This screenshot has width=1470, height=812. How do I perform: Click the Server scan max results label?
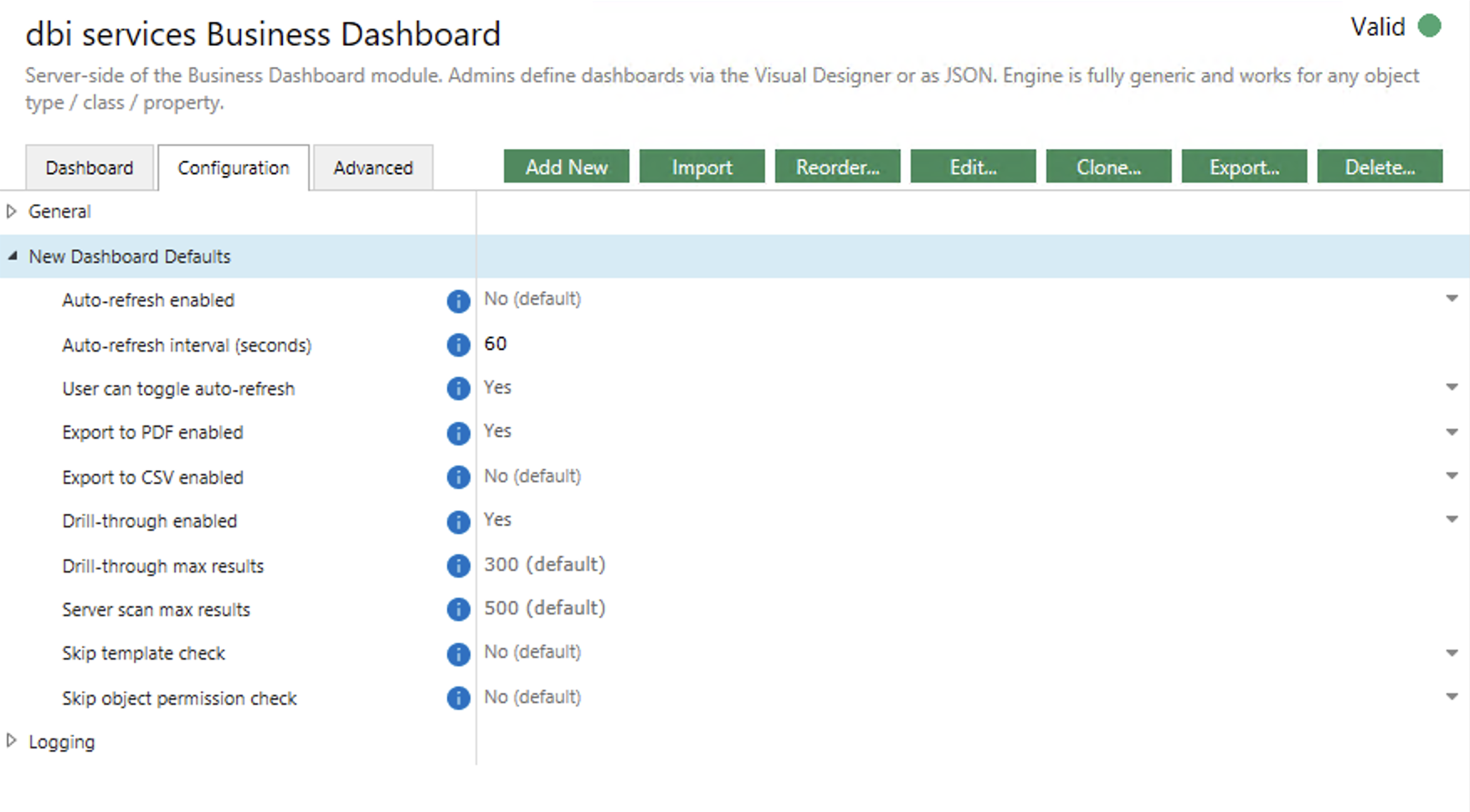pyautogui.click(x=156, y=610)
